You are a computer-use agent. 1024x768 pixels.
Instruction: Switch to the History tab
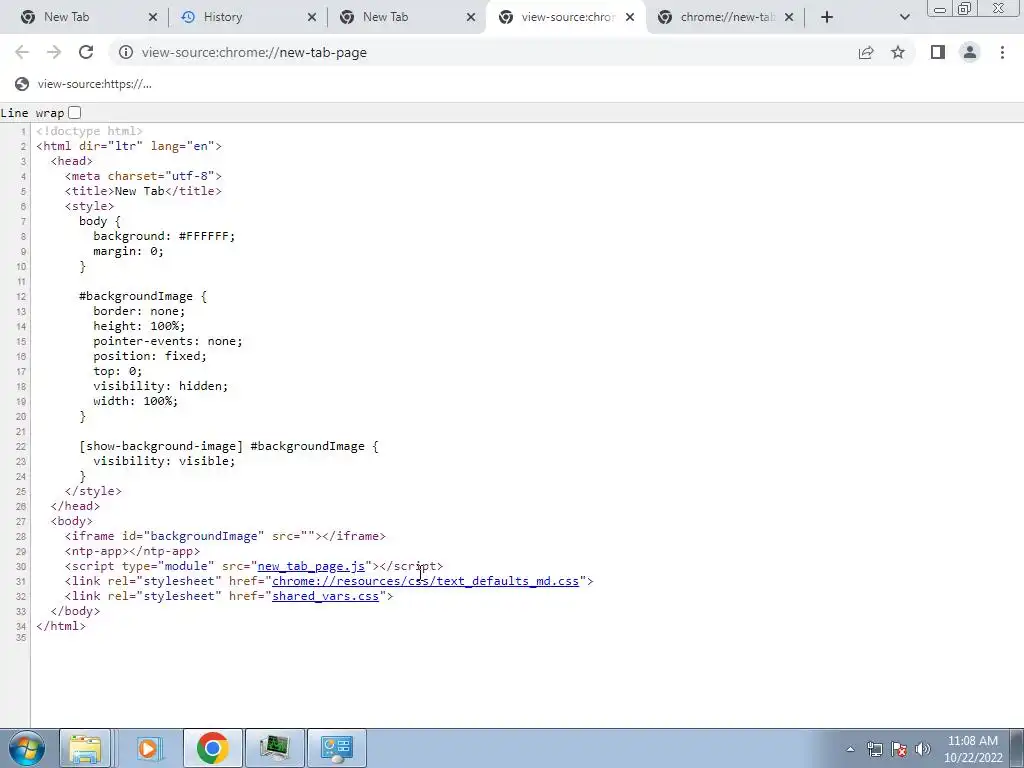tap(245, 17)
